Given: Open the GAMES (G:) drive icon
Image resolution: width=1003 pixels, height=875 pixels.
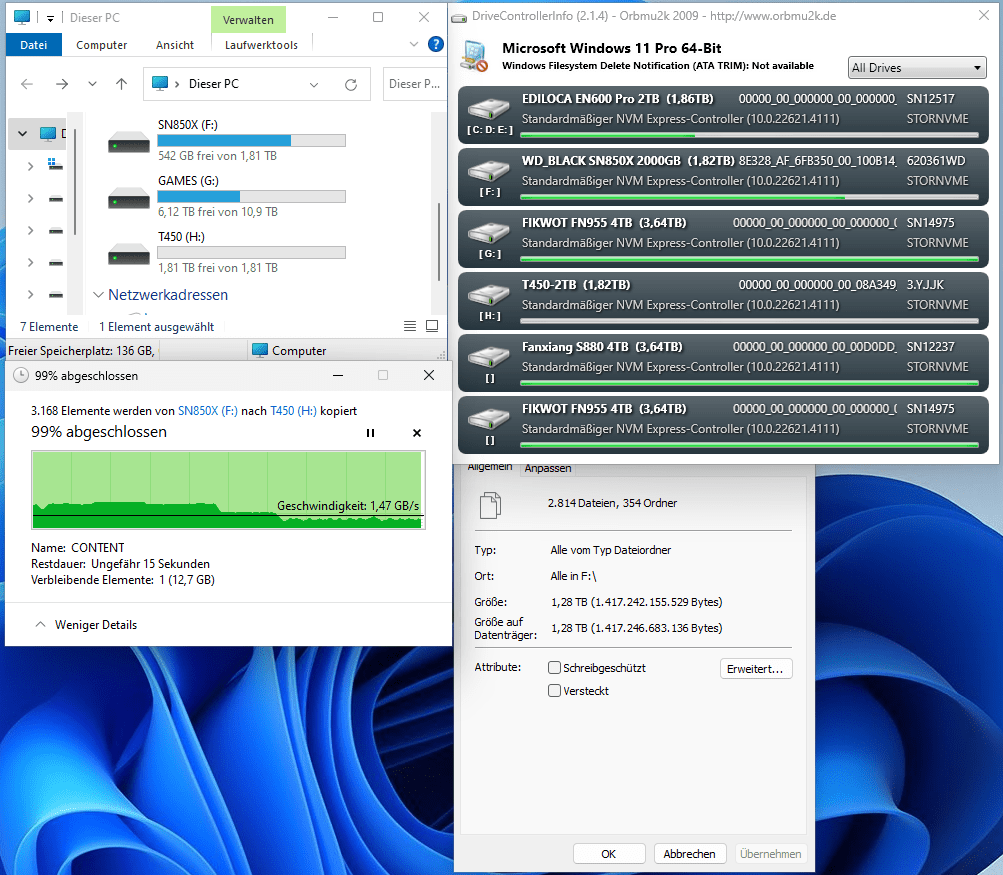Looking at the screenshot, I should [x=129, y=198].
